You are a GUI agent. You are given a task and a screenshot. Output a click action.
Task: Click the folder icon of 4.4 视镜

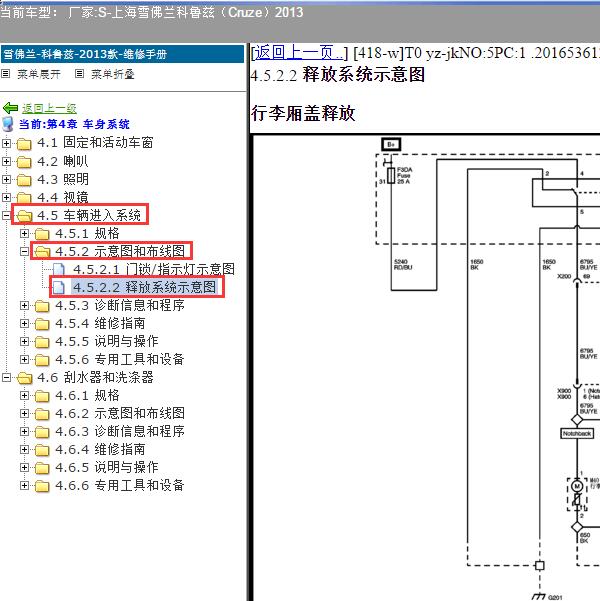pyautogui.click(x=24, y=198)
